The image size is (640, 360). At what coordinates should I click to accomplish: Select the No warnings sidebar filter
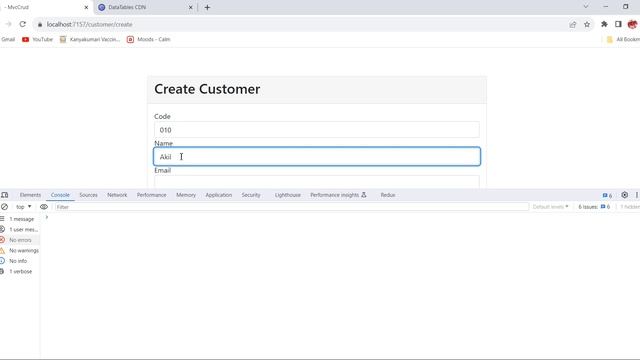20,251
